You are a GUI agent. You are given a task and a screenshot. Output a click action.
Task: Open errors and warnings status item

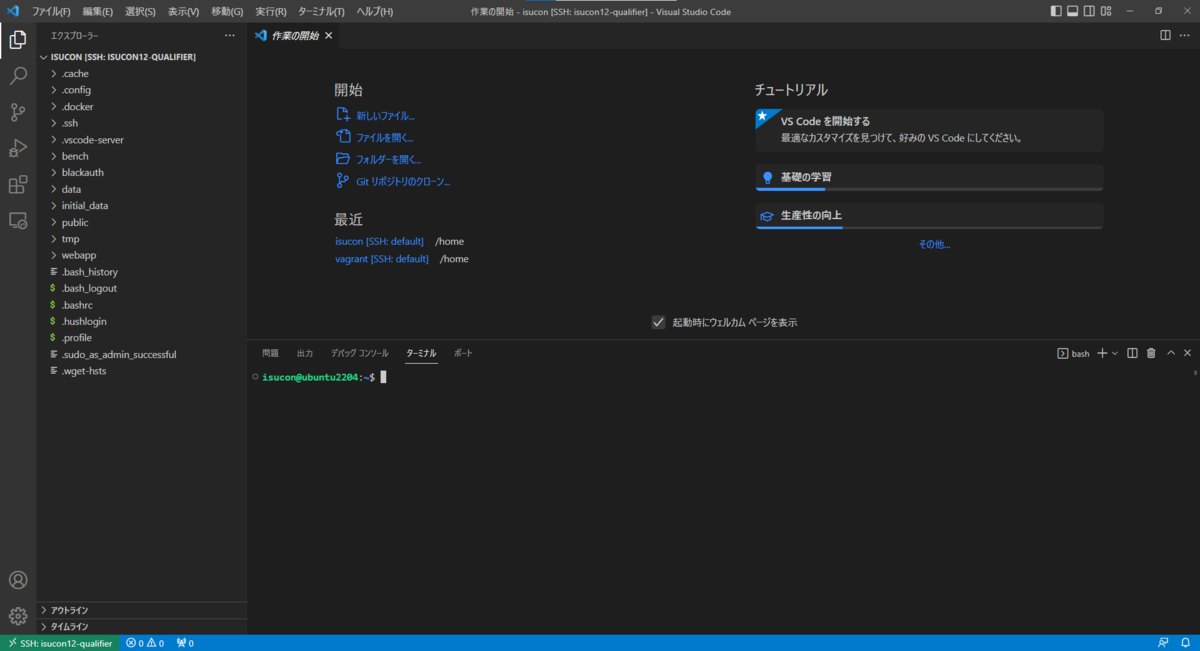[x=145, y=643]
